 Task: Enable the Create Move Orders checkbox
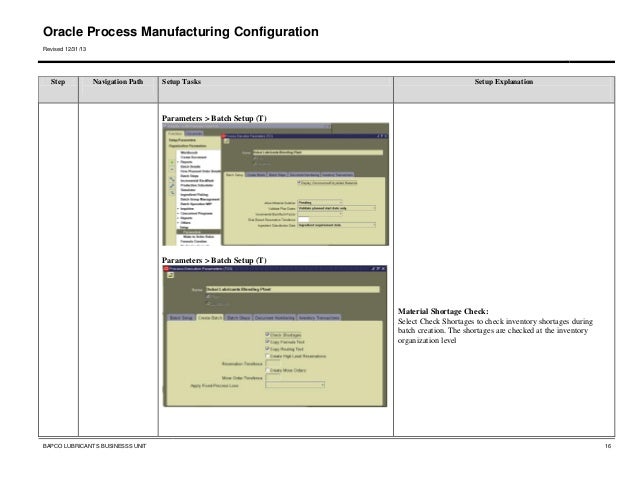(267, 370)
